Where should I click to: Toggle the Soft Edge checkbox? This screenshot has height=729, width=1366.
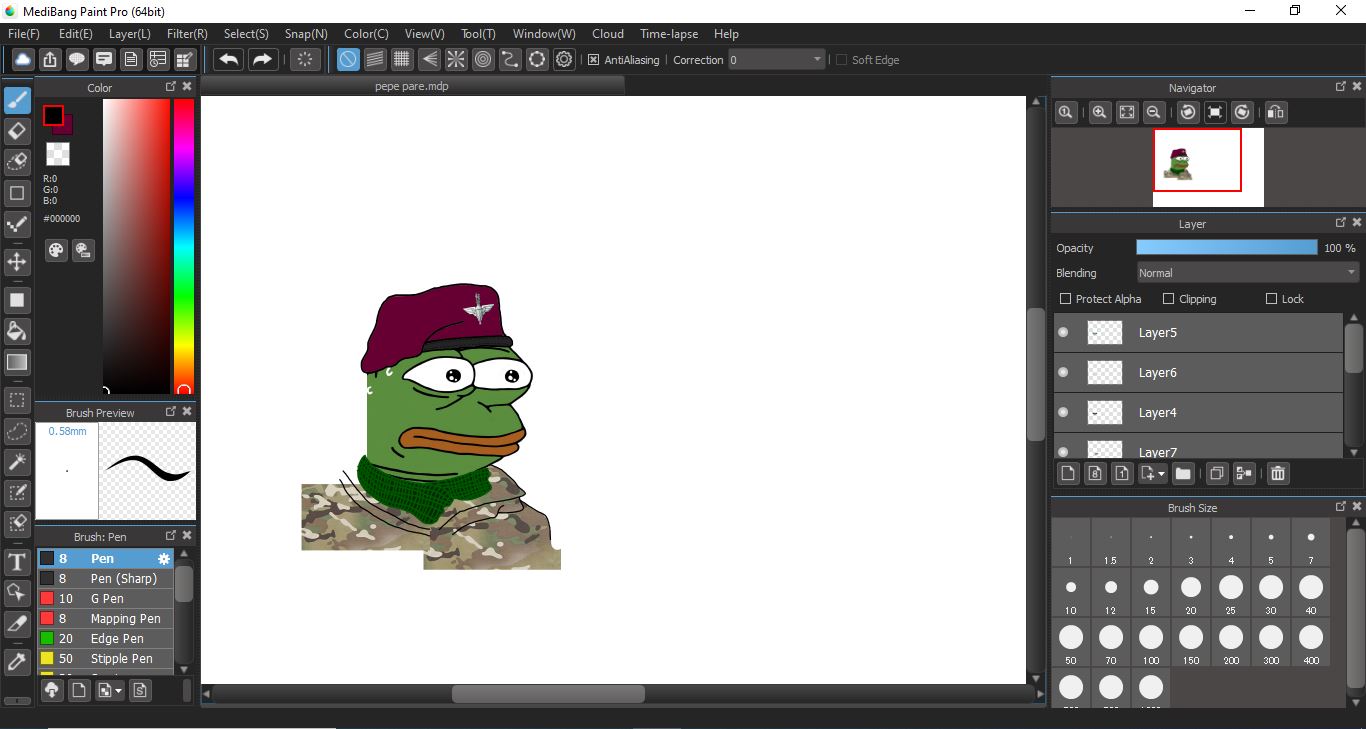point(841,60)
